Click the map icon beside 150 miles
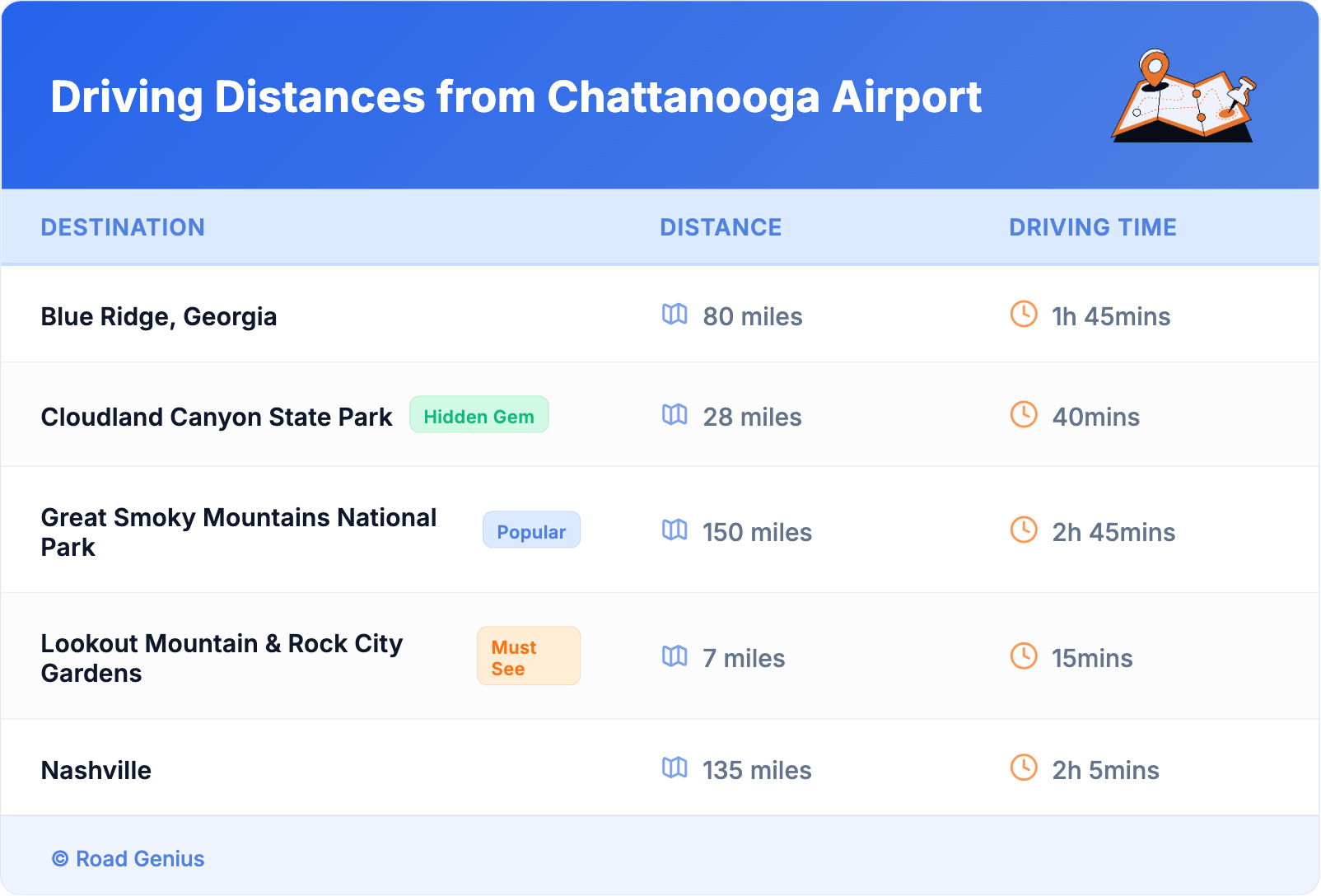Screen dimensions: 1321x896 (675, 530)
